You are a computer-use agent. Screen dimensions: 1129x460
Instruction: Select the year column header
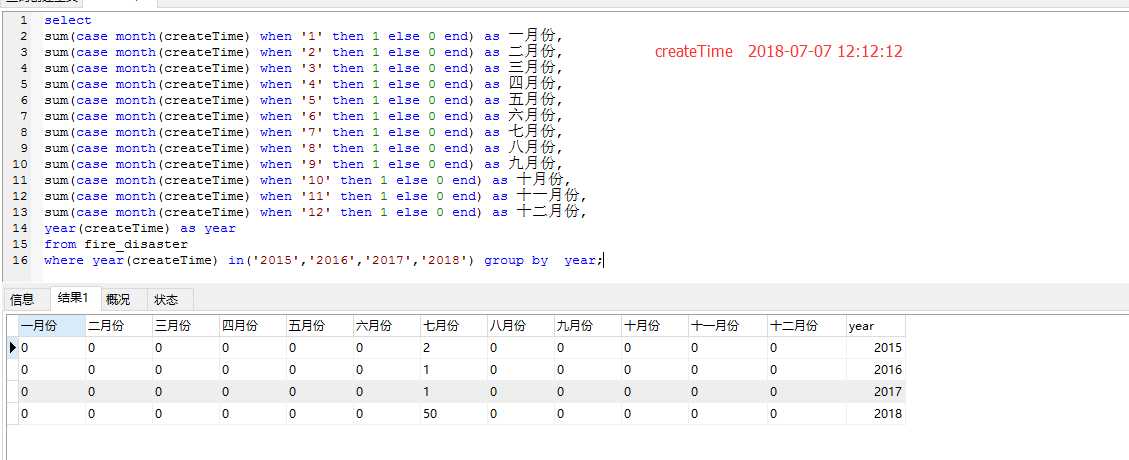click(876, 325)
